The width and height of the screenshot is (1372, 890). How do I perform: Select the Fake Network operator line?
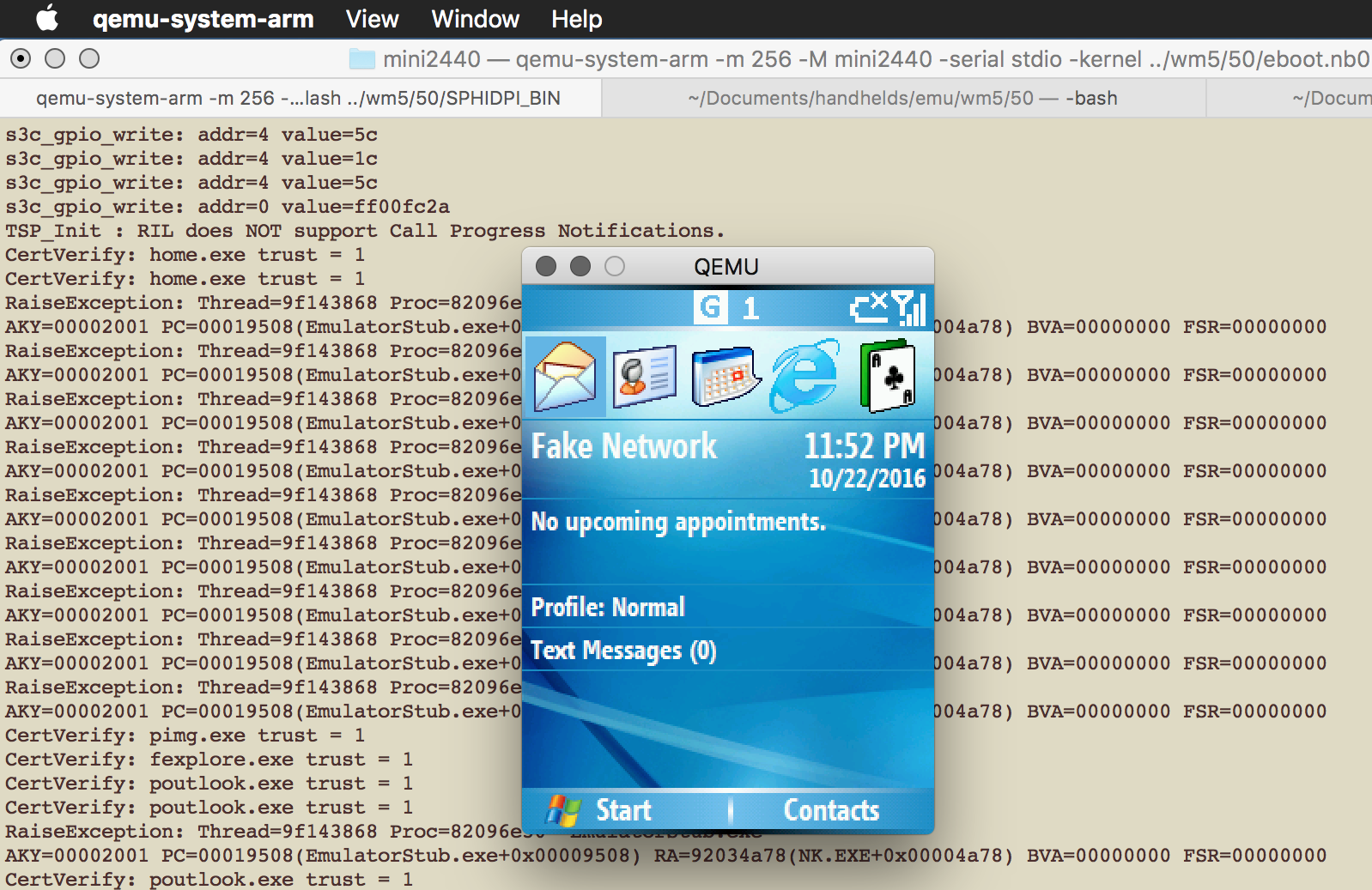624,446
